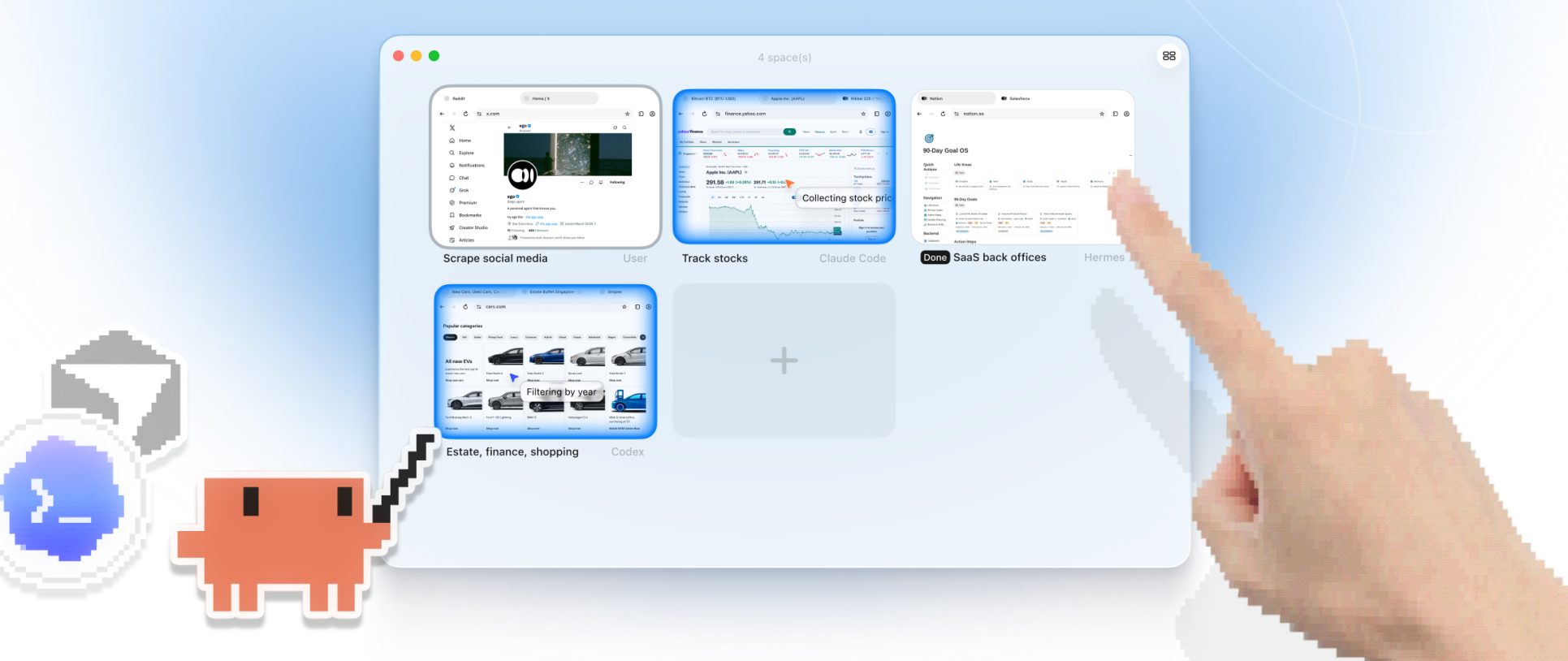Select the Bitcoin BTC (BTC-USD) tab
The height and width of the screenshot is (661, 1568).
[713, 98]
